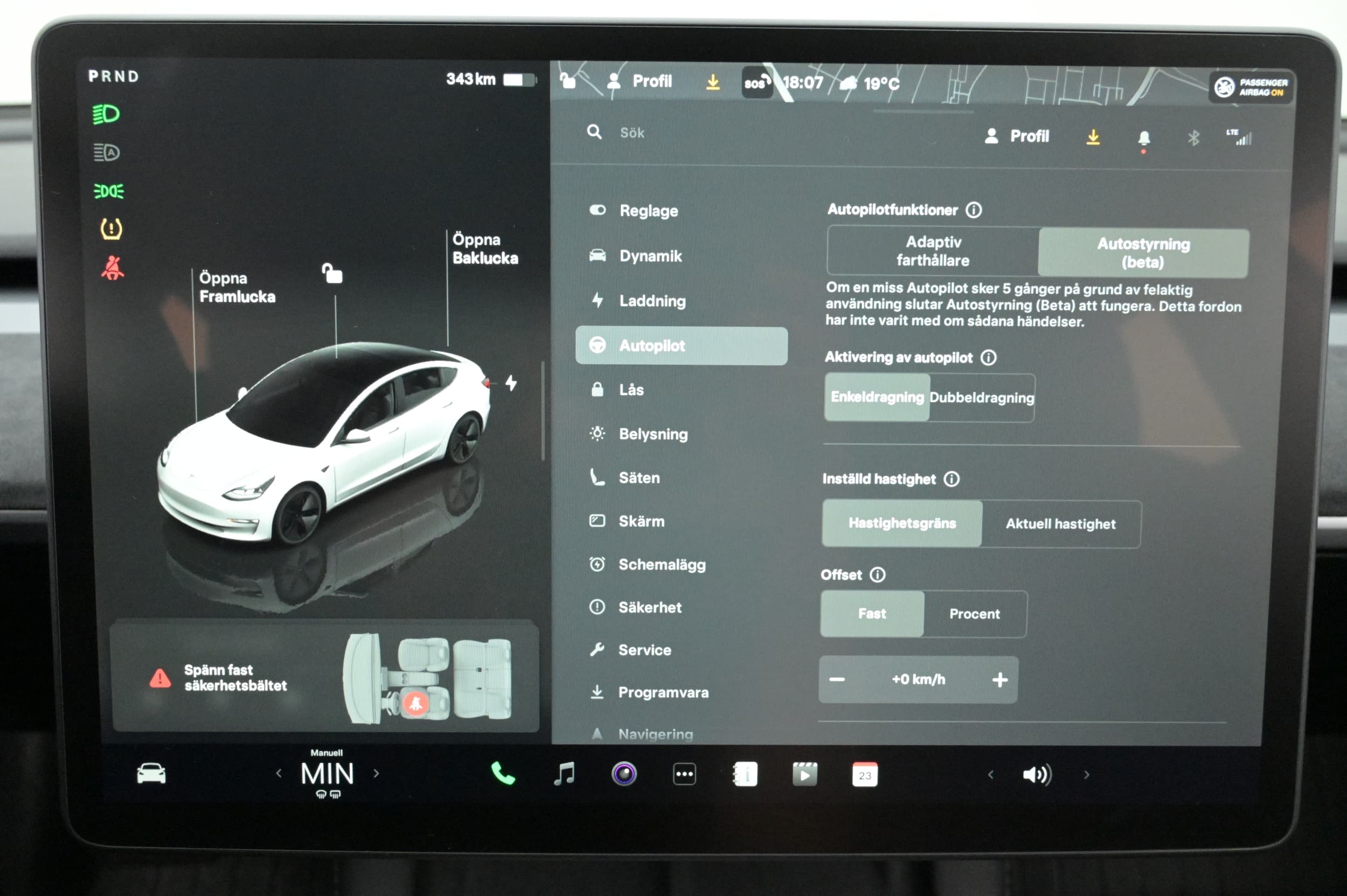
Task: Tap download arrow in top status bar
Action: pos(713,82)
